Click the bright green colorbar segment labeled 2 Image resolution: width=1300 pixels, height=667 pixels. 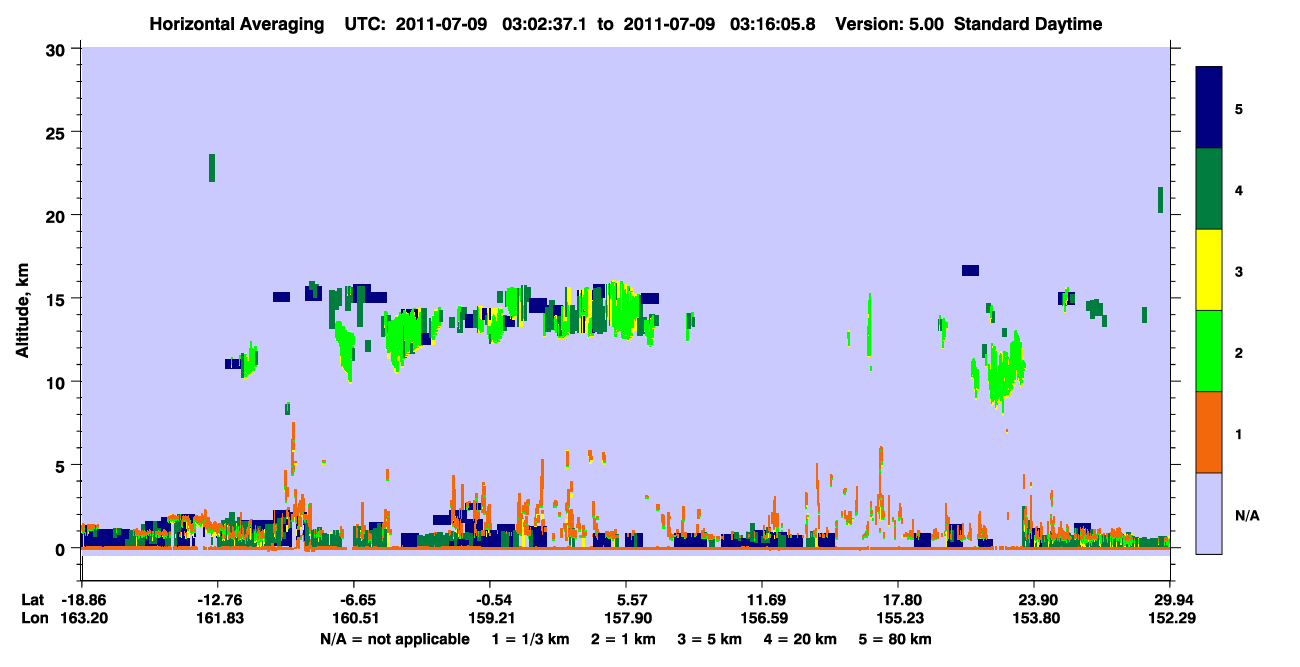point(1209,351)
